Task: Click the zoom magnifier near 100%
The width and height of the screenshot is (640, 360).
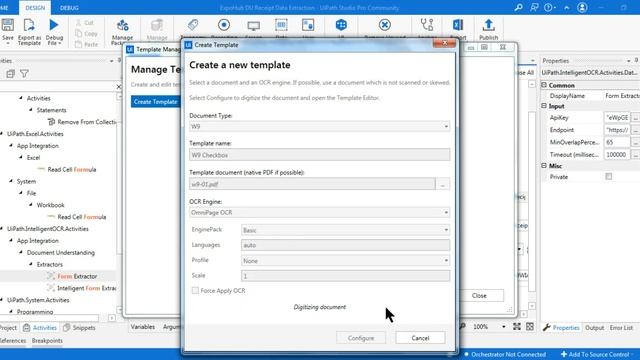Action: [x=462, y=327]
